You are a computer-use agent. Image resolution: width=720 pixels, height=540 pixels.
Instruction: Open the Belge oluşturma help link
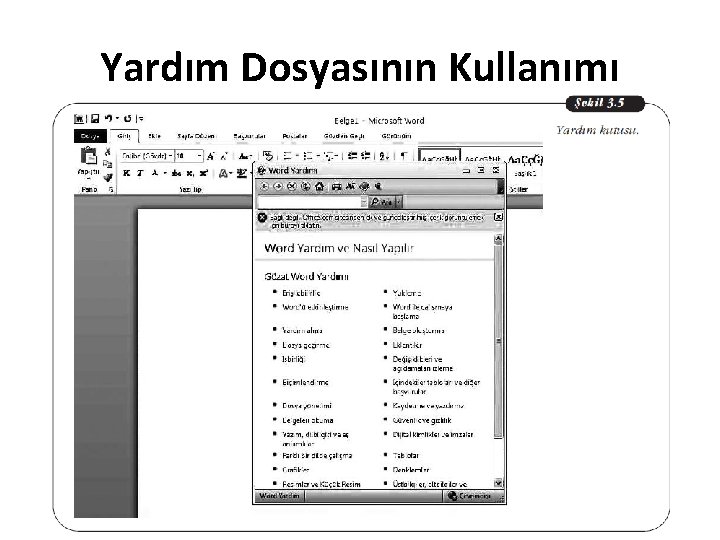pyautogui.click(x=418, y=330)
